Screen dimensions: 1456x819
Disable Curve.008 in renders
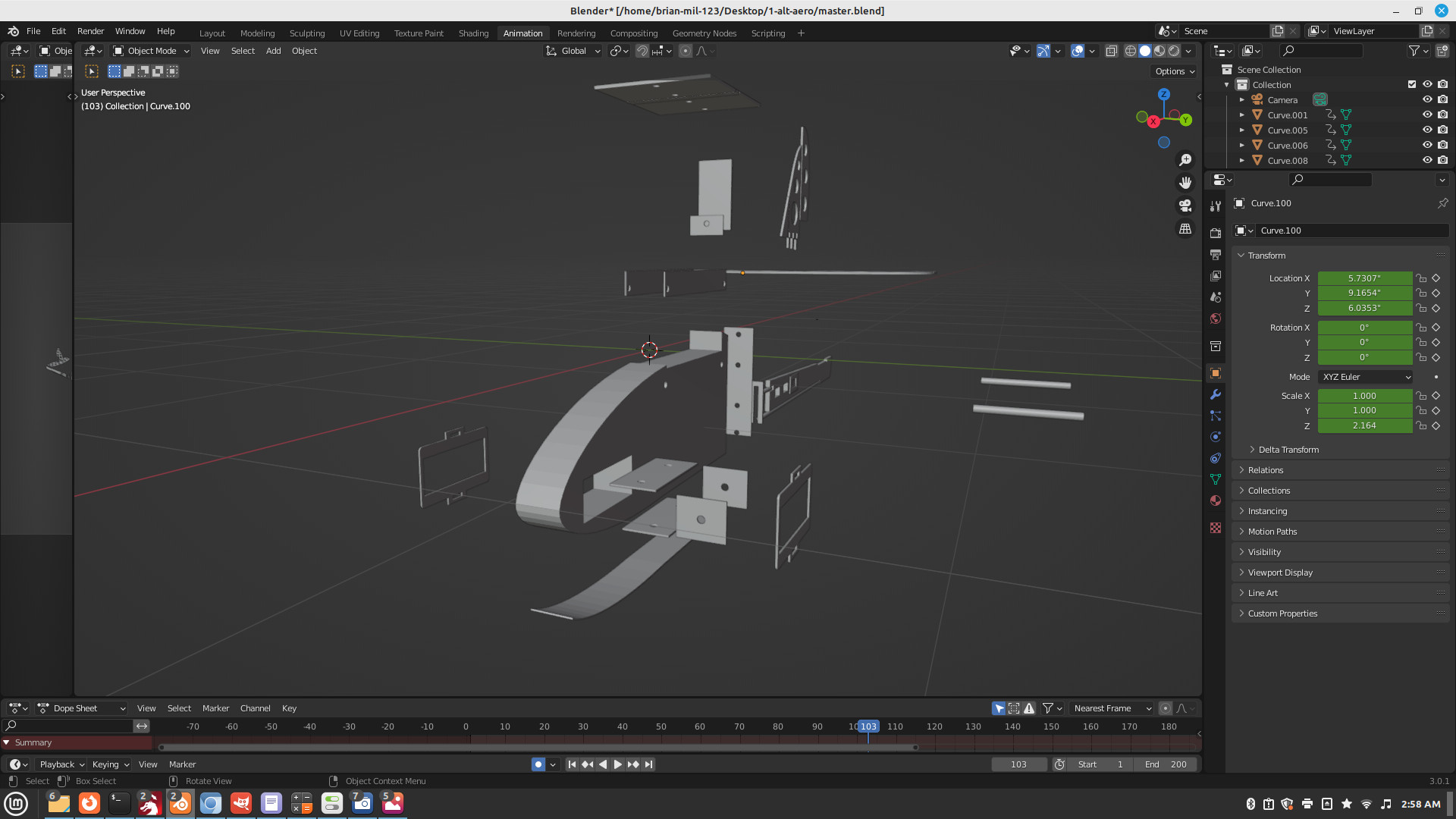click(x=1442, y=160)
